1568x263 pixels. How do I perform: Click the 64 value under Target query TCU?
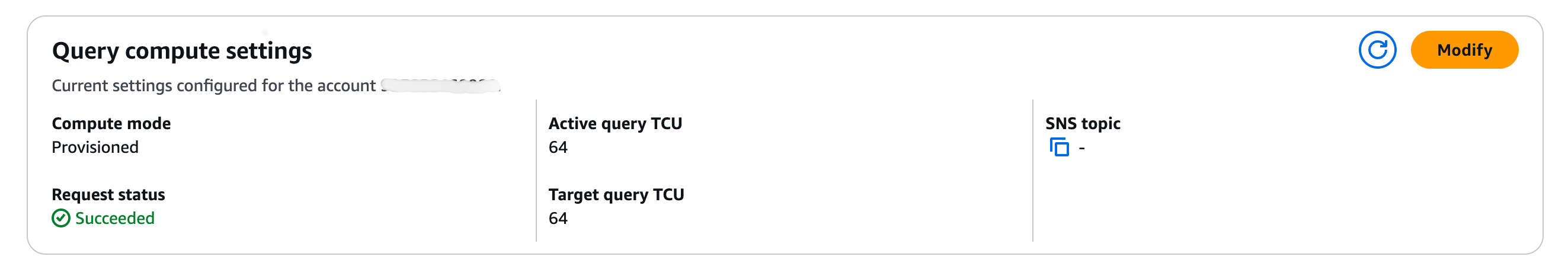[558, 218]
